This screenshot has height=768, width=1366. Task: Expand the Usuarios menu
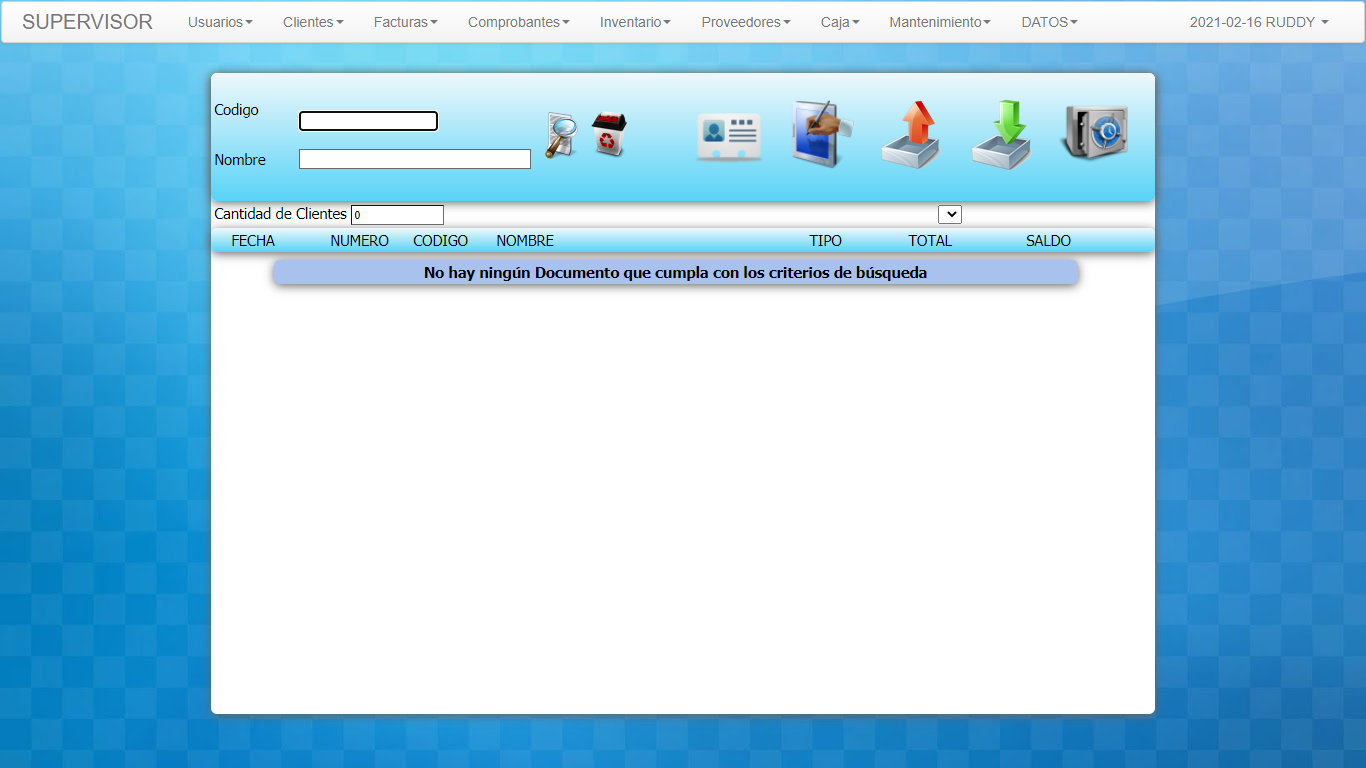[x=220, y=22]
